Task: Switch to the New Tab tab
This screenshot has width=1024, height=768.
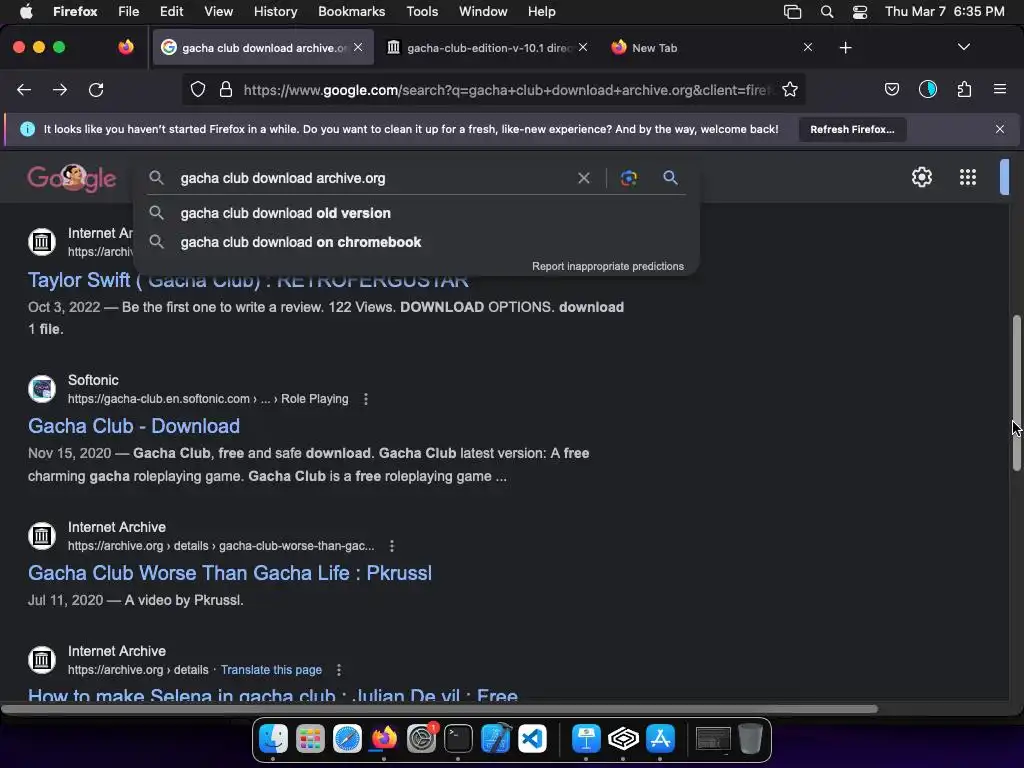Action: [x=709, y=48]
